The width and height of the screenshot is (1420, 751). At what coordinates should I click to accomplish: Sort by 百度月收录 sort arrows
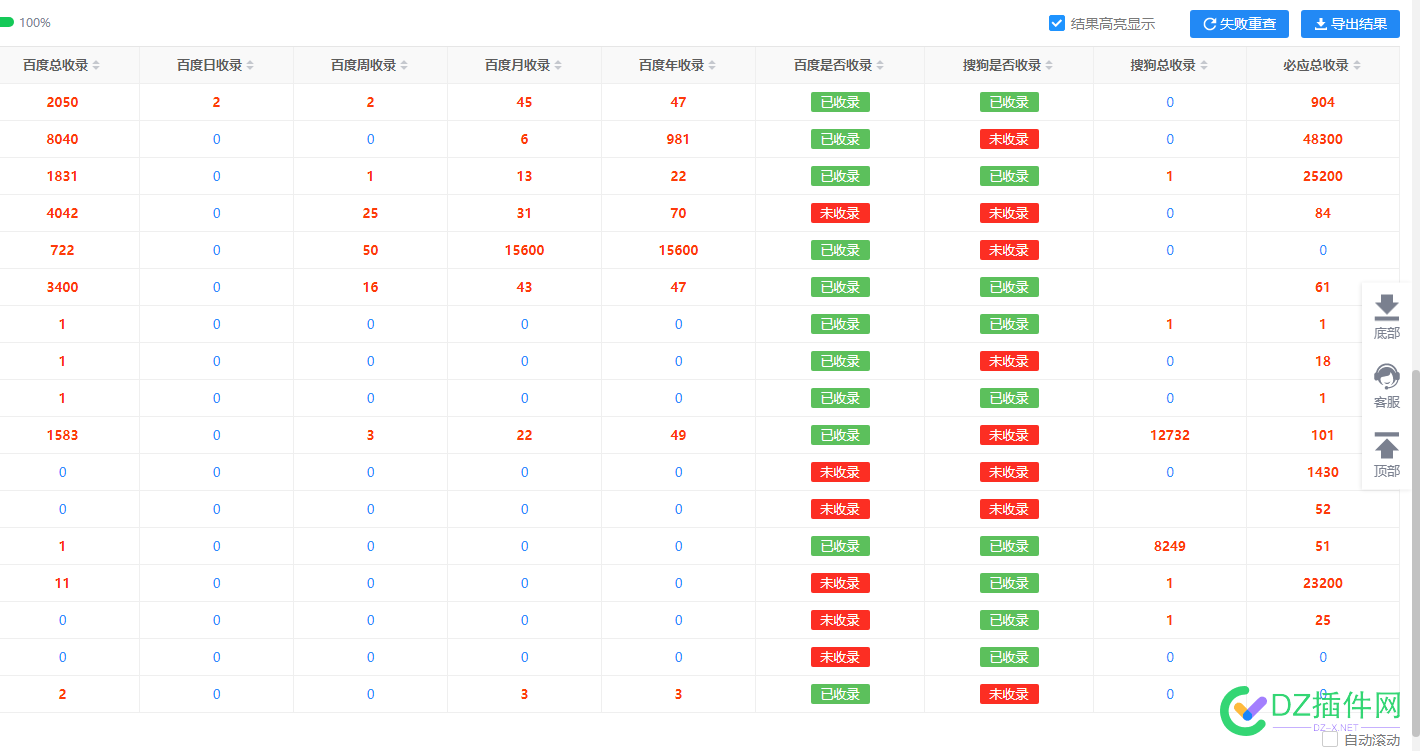[x=558, y=65]
